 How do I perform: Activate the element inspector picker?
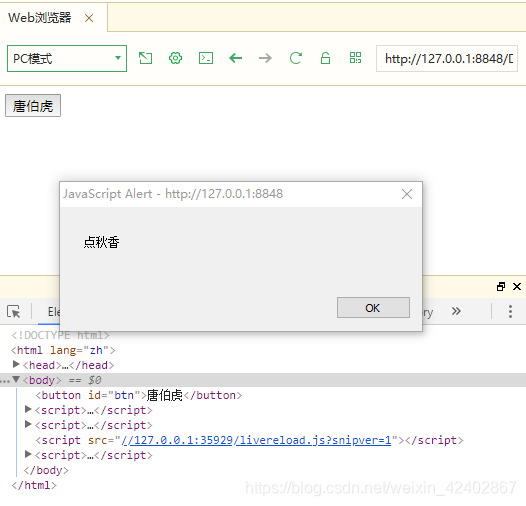point(14,311)
